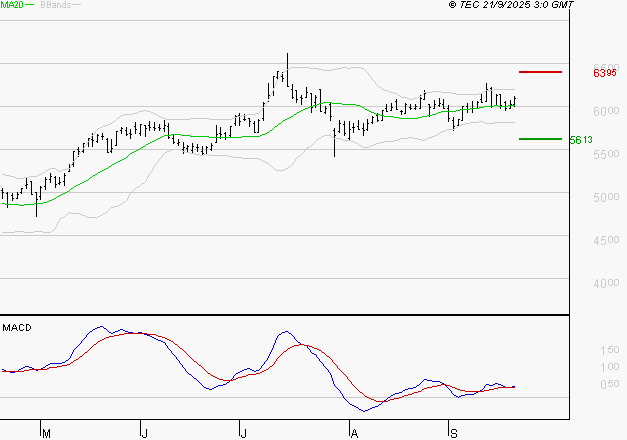Click the red 6395 resistance value

[x=605, y=73]
